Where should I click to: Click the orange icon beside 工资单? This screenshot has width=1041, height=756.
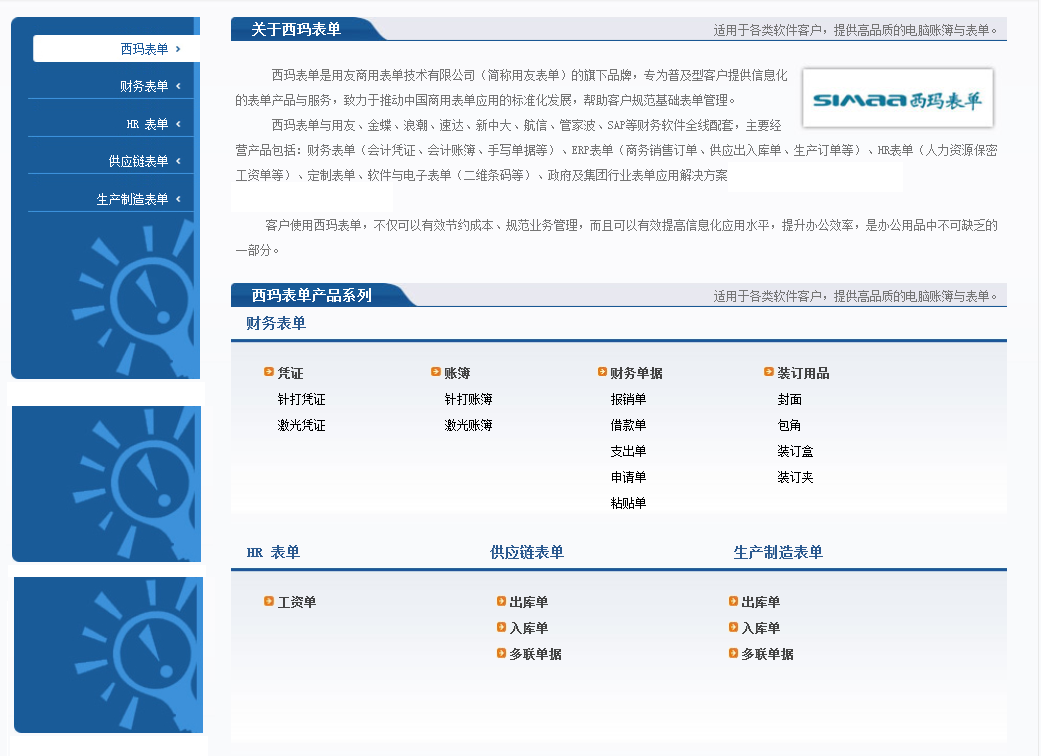point(269,601)
